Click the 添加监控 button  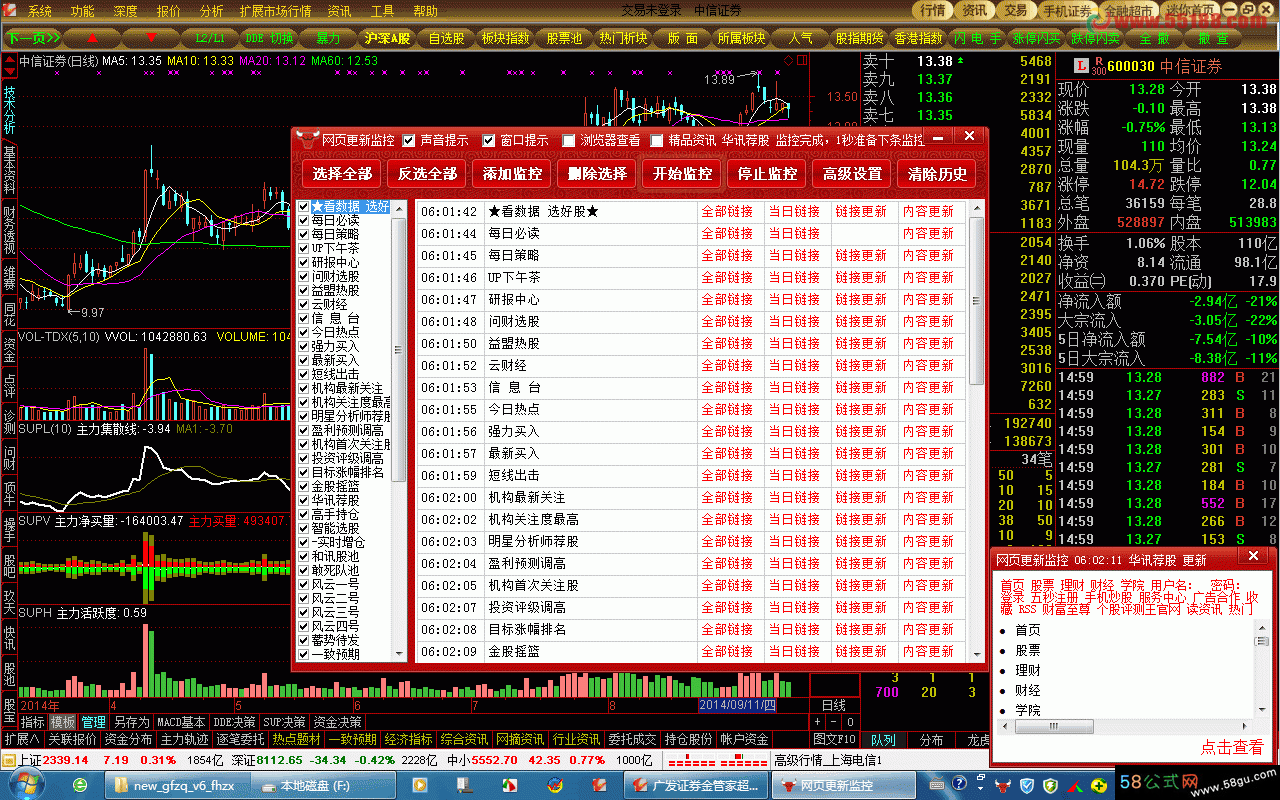[512, 173]
